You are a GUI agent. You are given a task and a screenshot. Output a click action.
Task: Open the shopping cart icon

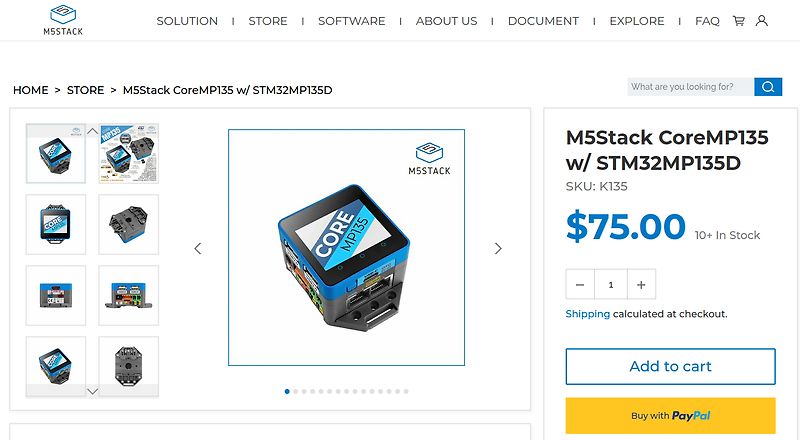click(738, 21)
